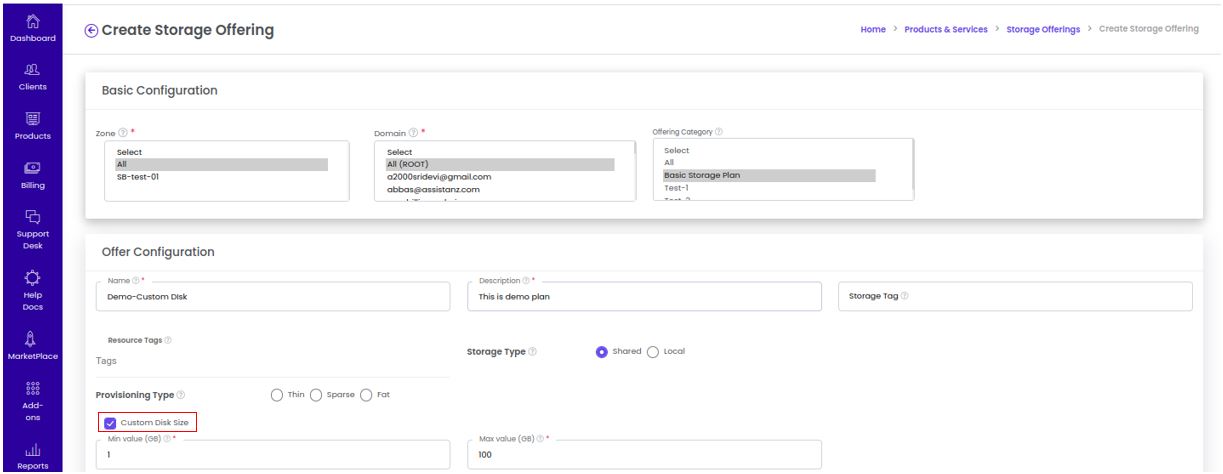
Task: Choose Thin provisioning type
Action: [x=276, y=394]
